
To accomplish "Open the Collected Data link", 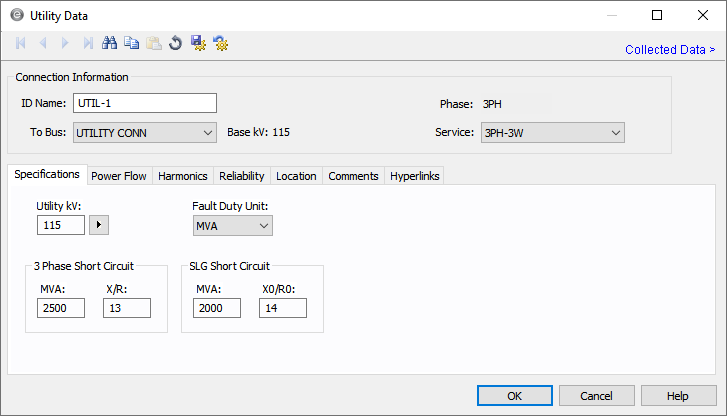I will coord(669,49).
